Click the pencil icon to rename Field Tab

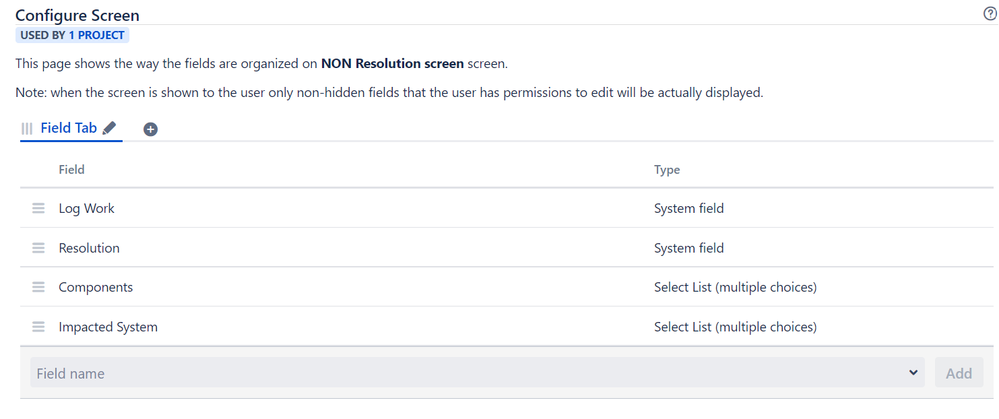pos(110,128)
